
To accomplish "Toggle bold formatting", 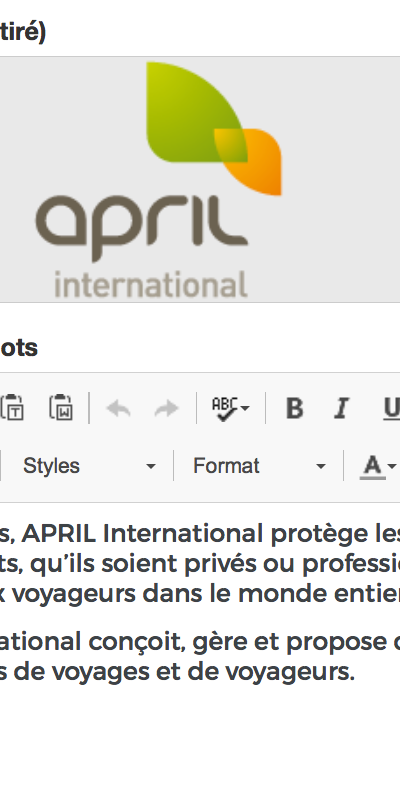I will pyautogui.click(x=294, y=408).
